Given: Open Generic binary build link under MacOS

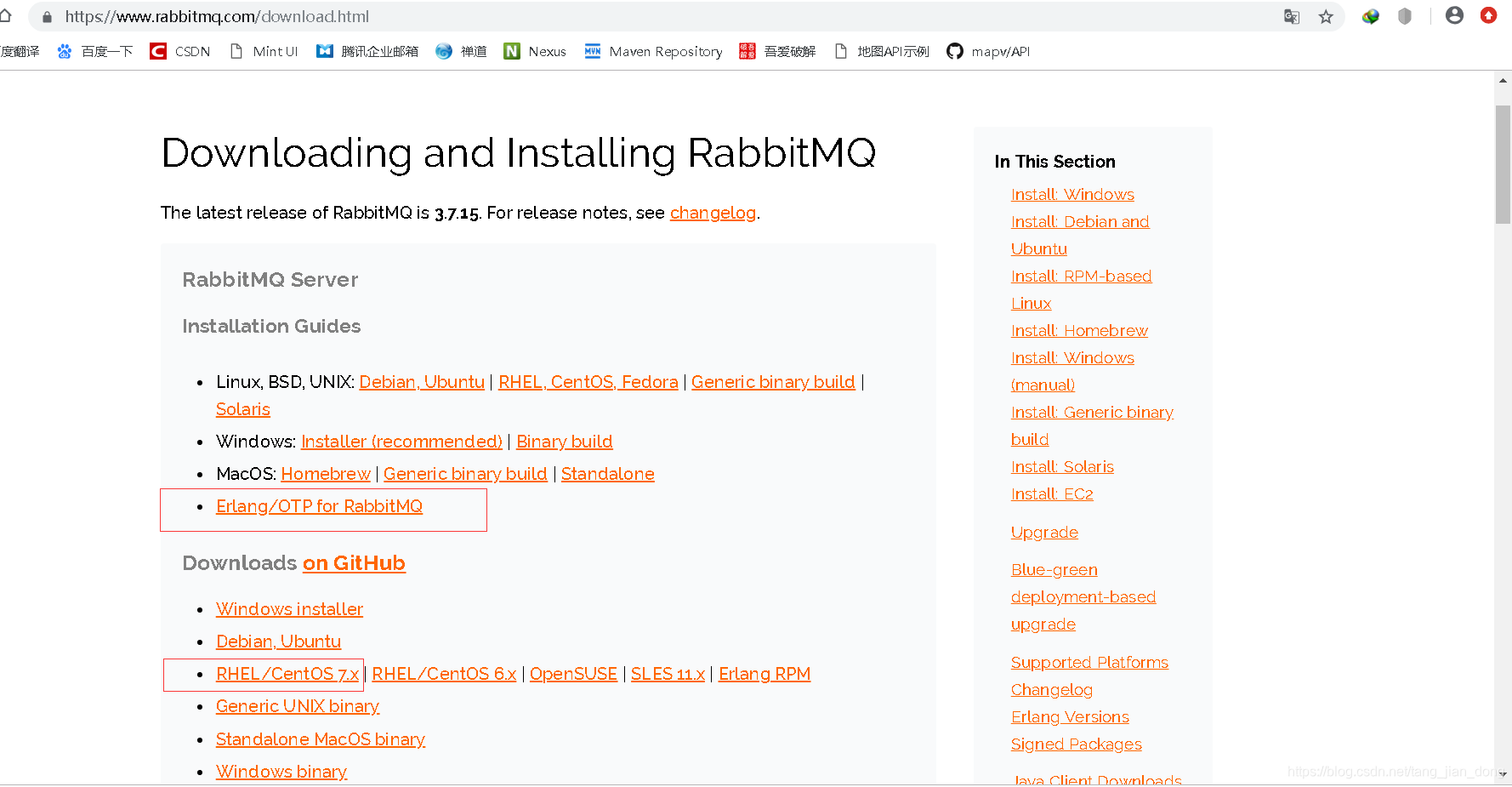Looking at the screenshot, I should pos(465,474).
